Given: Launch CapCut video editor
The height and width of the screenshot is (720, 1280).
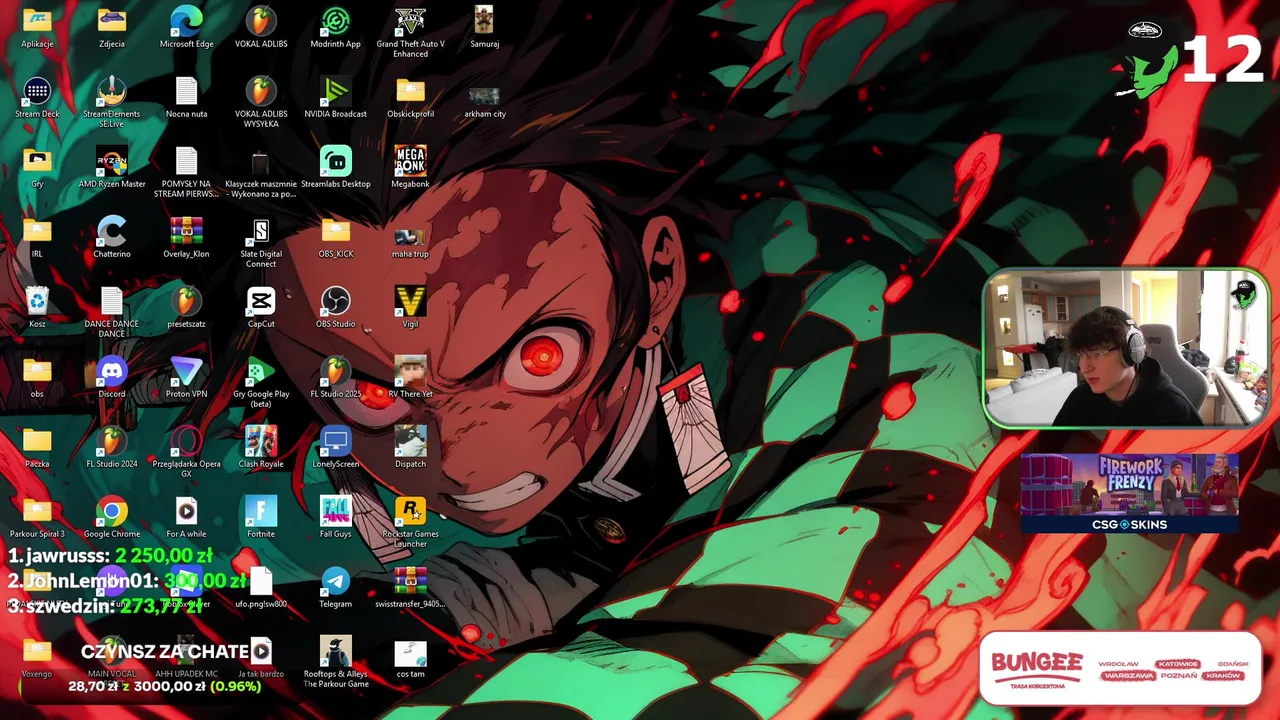Looking at the screenshot, I should tap(261, 308).
